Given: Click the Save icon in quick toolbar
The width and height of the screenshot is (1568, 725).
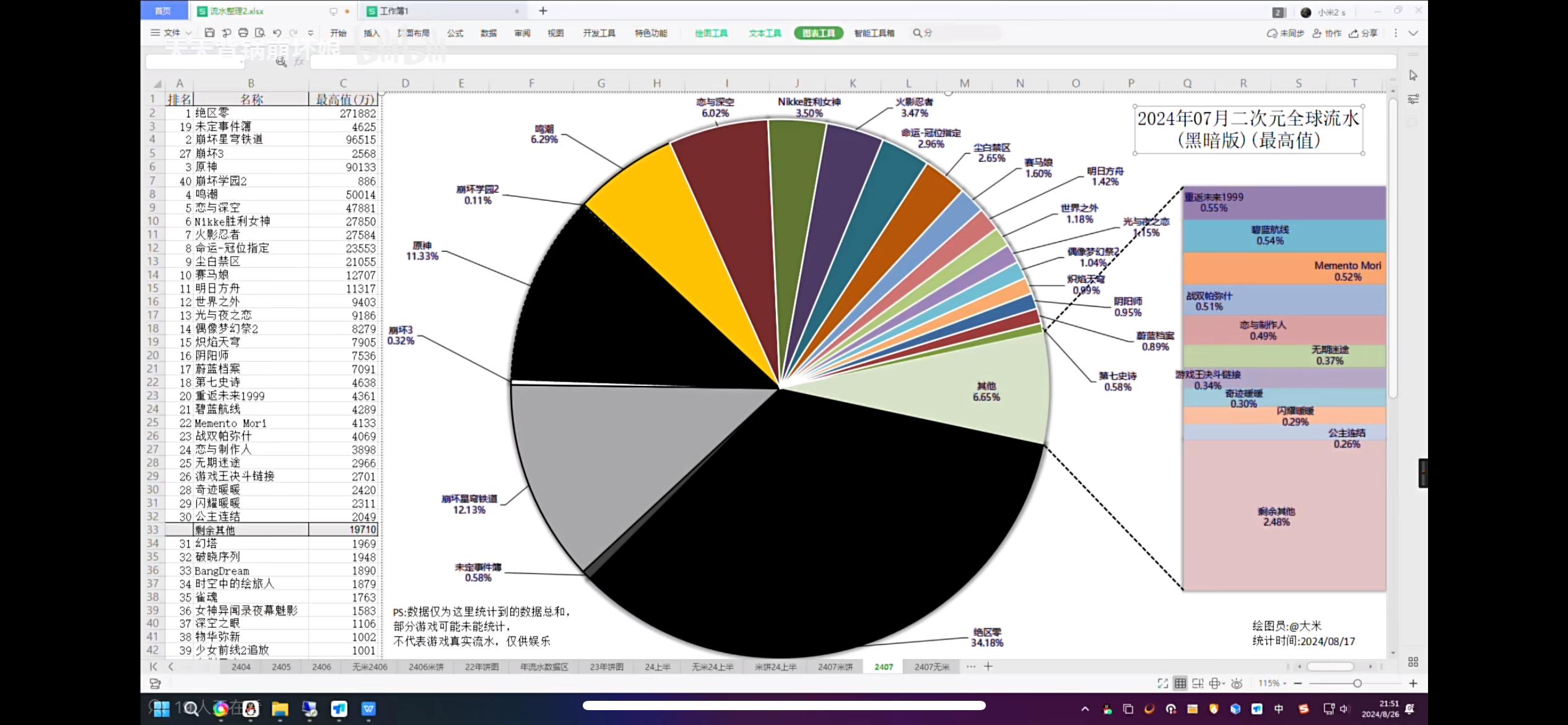Looking at the screenshot, I should tap(209, 33).
